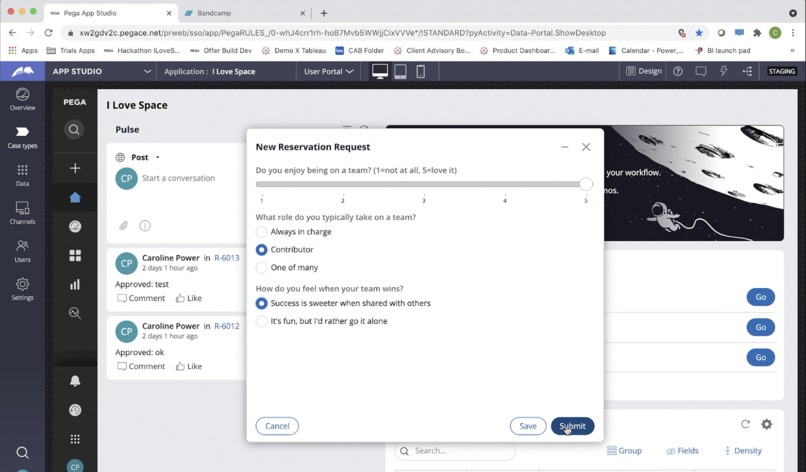Open the Demo X Tableau bookmark

294,50
